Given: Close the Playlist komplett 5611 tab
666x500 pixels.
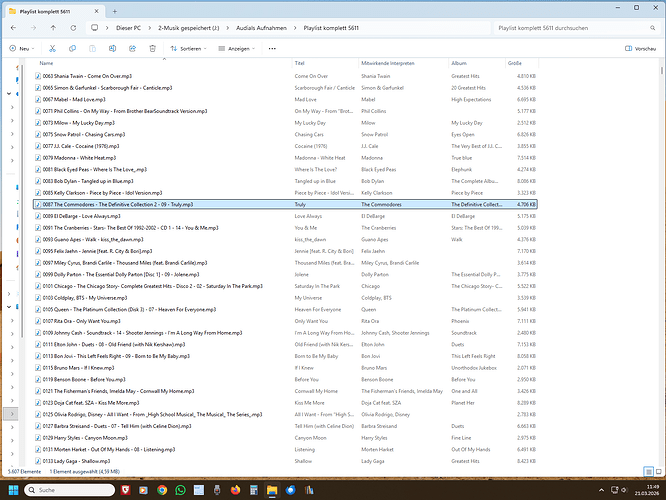Looking at the screenshot, I should click(x=96, y=11).
